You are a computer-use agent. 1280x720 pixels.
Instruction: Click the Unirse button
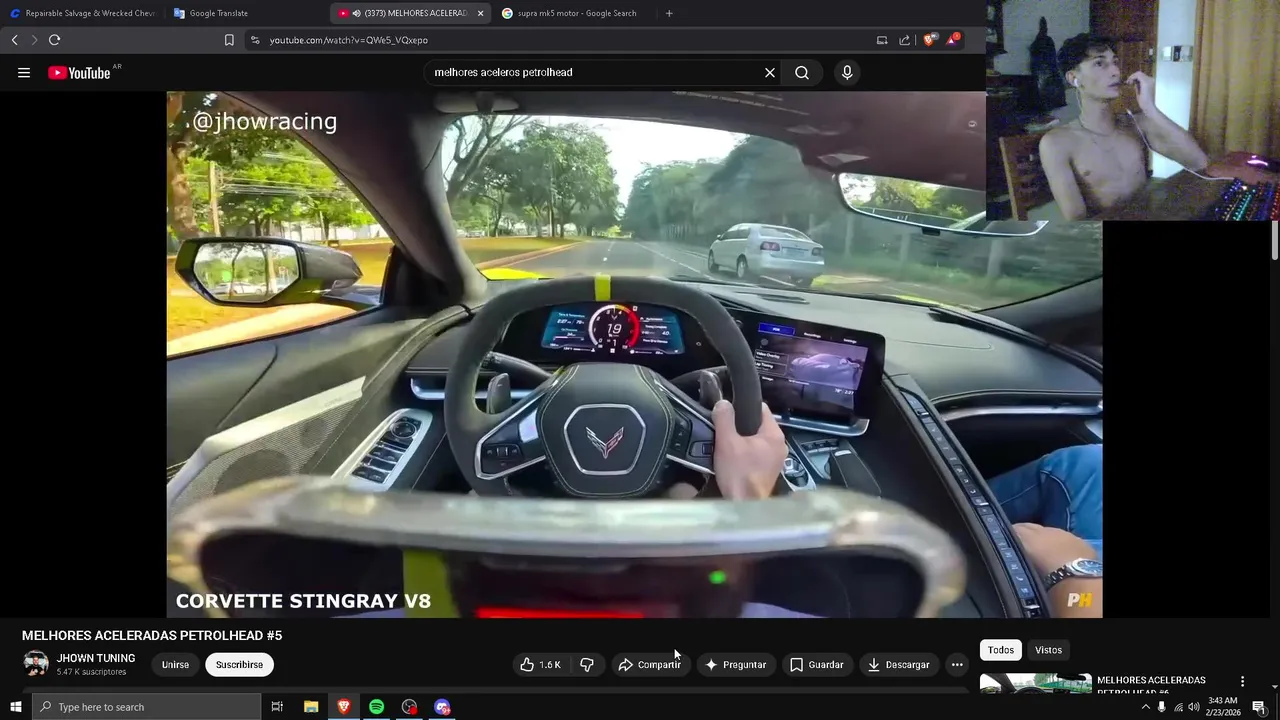point(175,664)
